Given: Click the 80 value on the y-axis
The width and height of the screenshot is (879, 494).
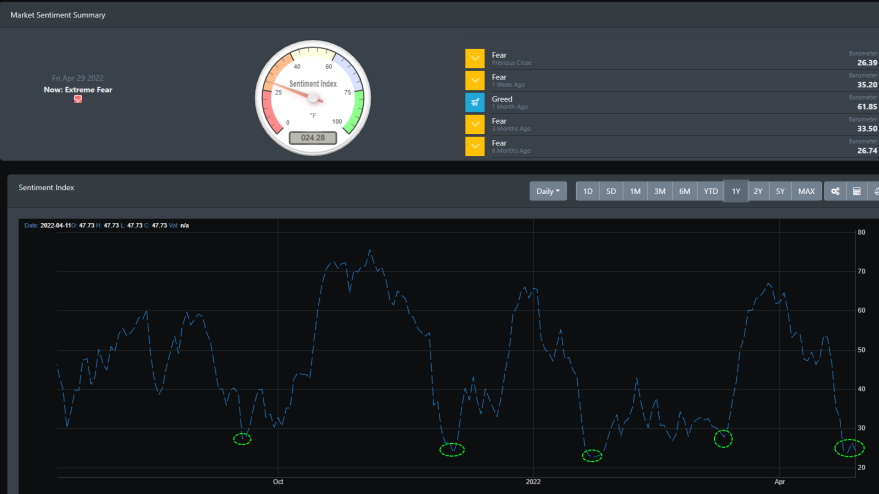Looking at the screenshot, I should click(861, 232).
